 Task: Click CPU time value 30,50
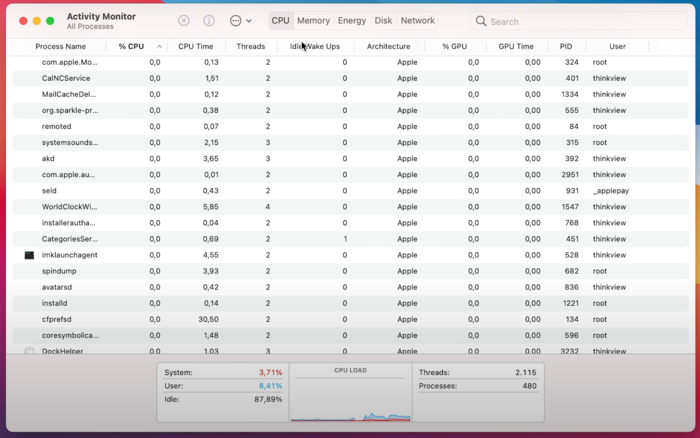coord(208,319)
